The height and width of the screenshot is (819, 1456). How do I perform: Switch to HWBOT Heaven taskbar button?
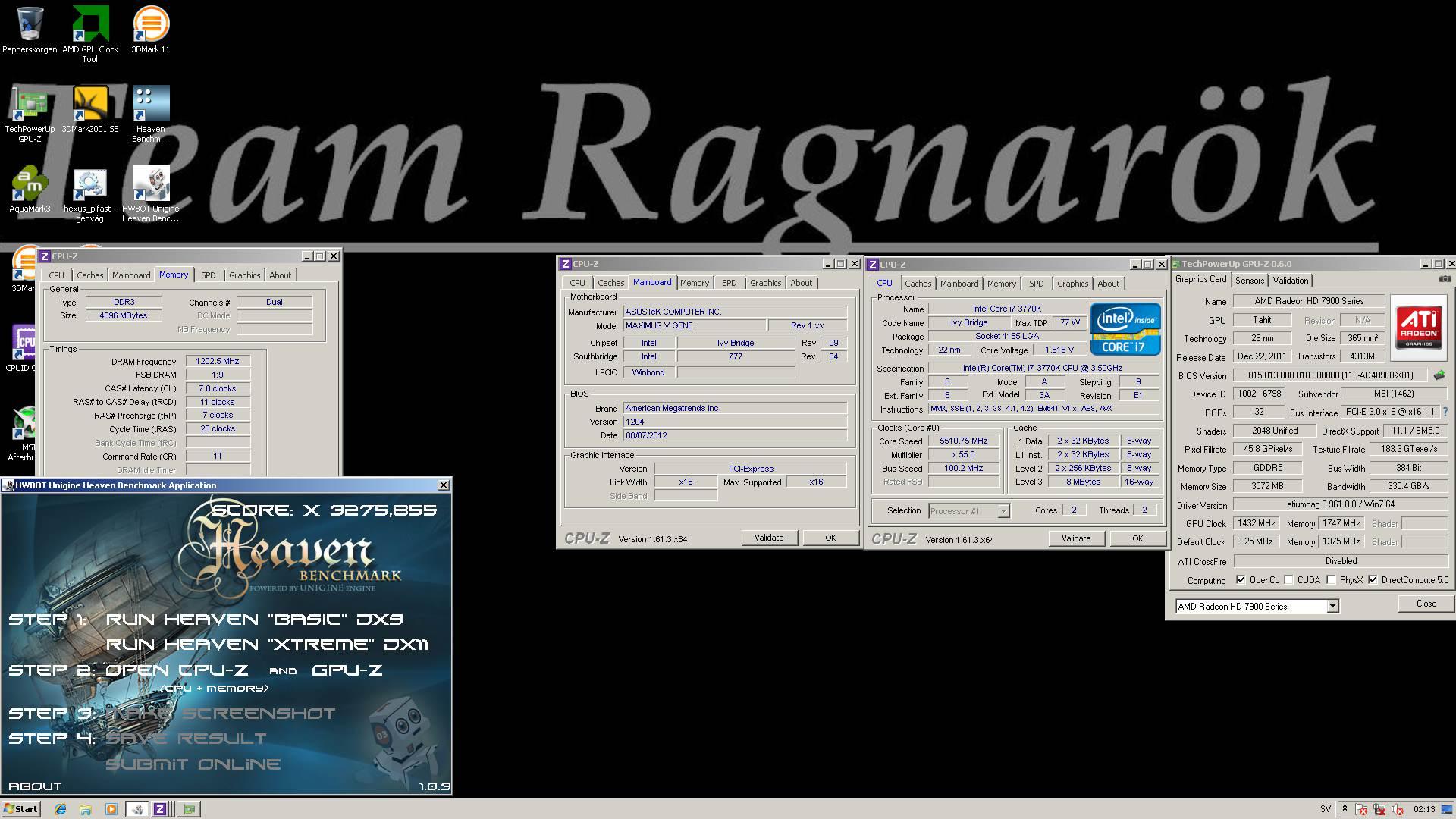(x=137, y=809)
